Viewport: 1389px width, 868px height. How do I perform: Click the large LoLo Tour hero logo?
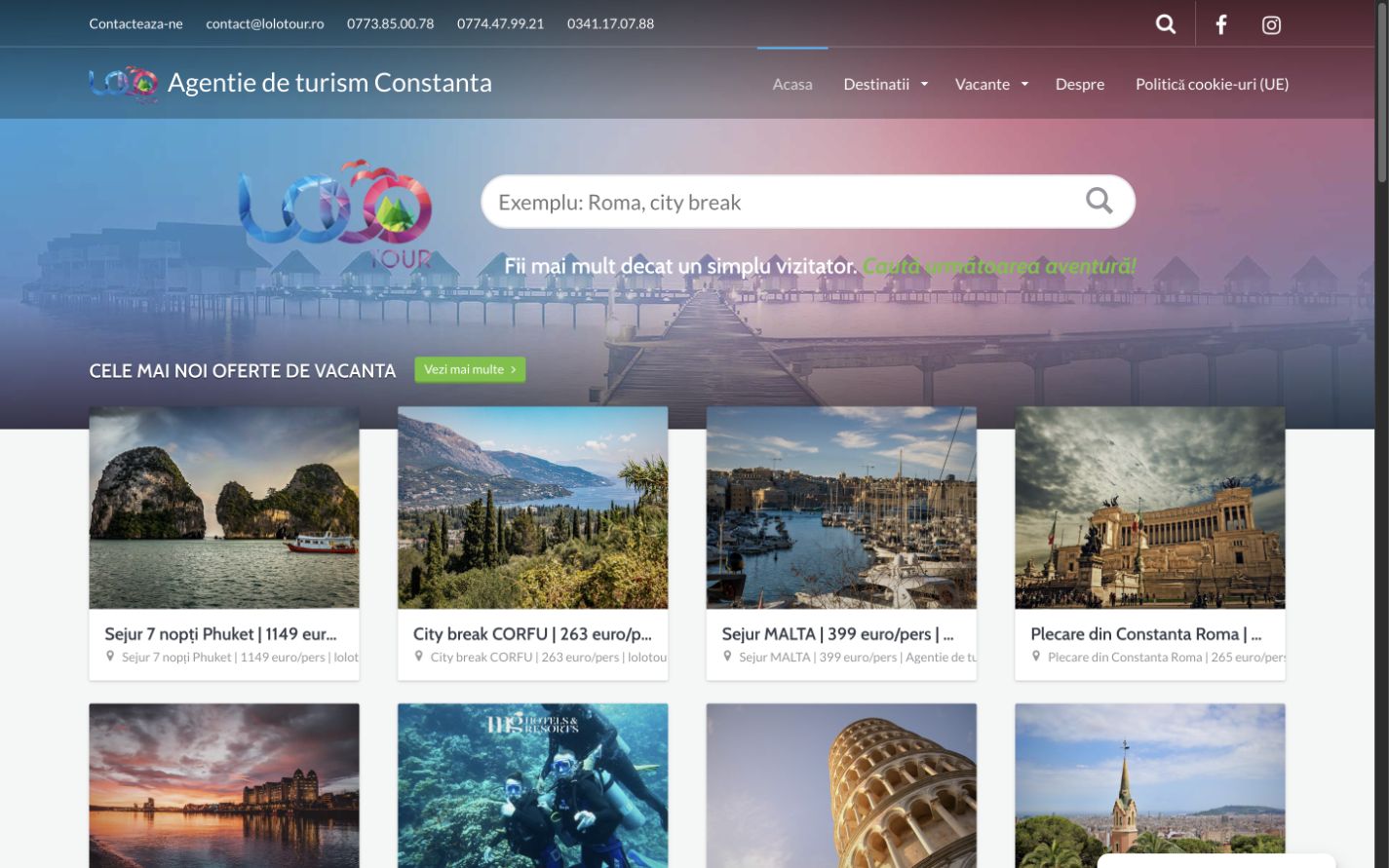point(335,214)
